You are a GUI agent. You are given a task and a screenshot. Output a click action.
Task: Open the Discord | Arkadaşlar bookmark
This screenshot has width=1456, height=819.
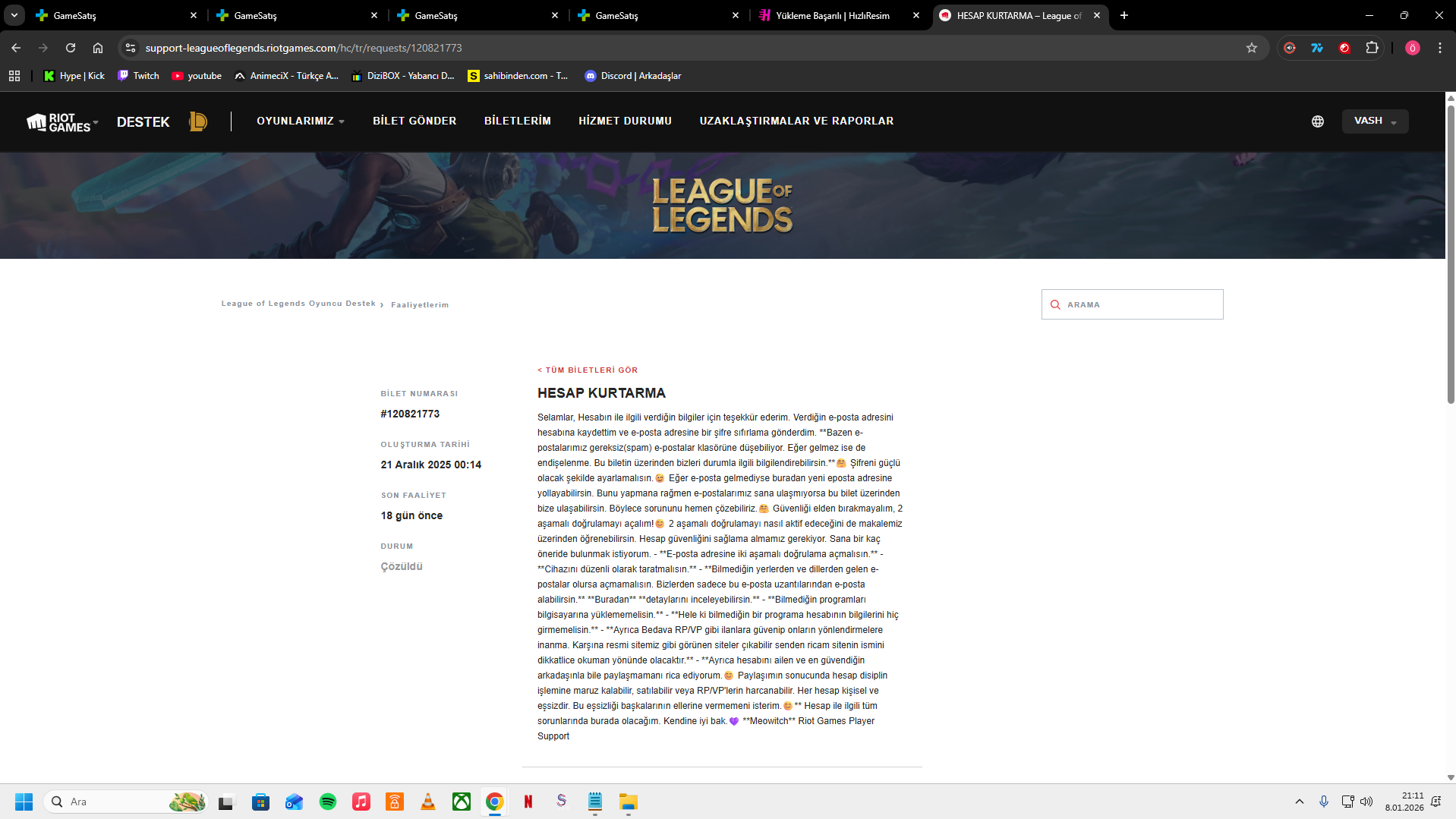[632, 76]
